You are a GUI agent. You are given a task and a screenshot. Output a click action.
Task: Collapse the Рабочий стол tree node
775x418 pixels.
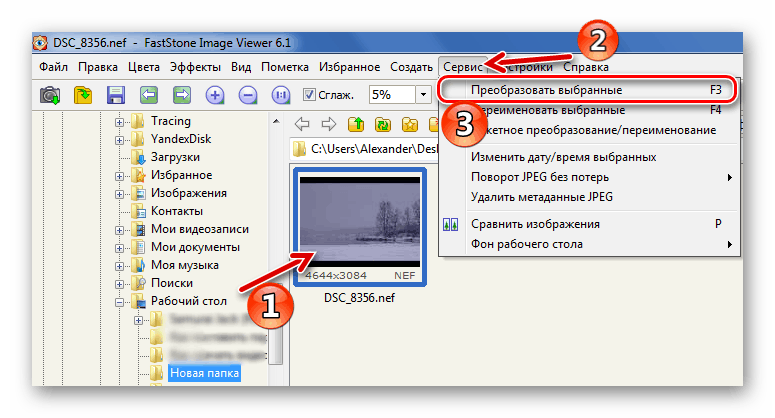click(x=119, y=302)
